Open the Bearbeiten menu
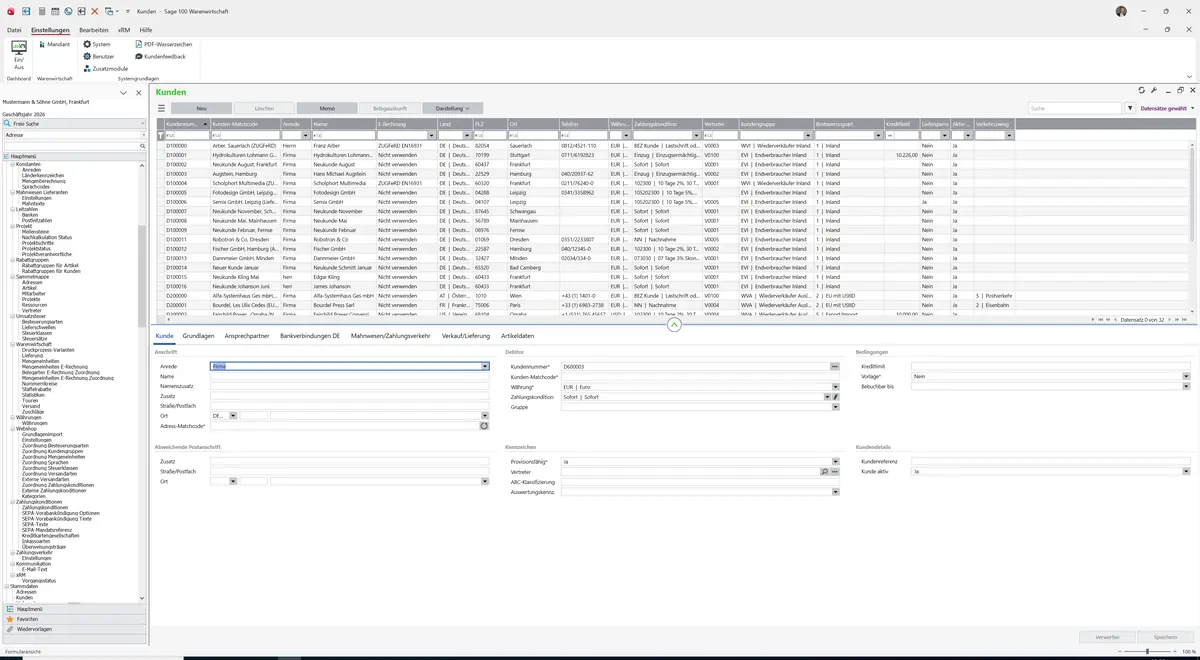 click(x=94, y=30)
